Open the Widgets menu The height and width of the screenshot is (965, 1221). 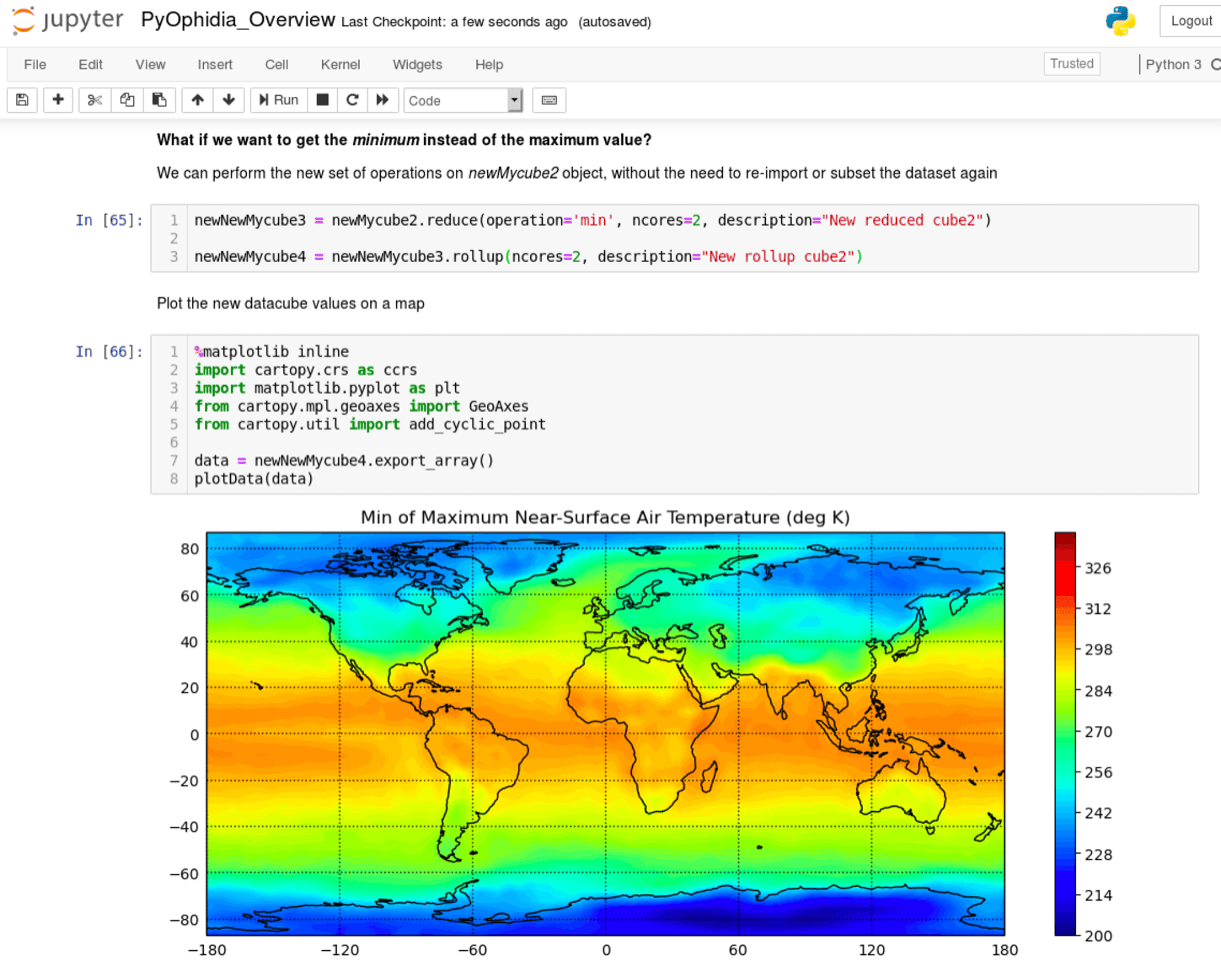(417, 64)
